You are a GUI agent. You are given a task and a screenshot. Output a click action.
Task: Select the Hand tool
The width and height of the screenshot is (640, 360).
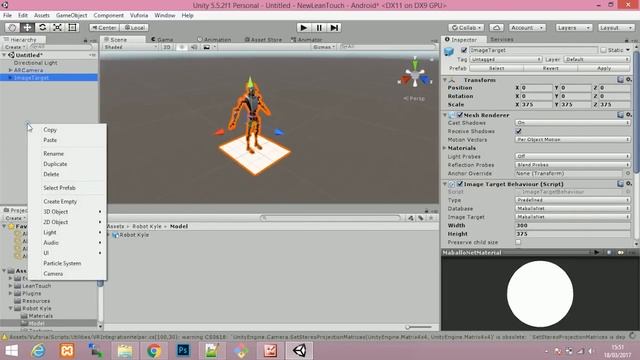pos(12,27)
